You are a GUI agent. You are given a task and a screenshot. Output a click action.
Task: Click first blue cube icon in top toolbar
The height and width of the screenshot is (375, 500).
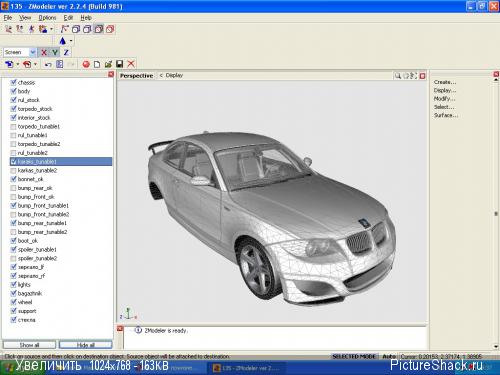point(76,29)
